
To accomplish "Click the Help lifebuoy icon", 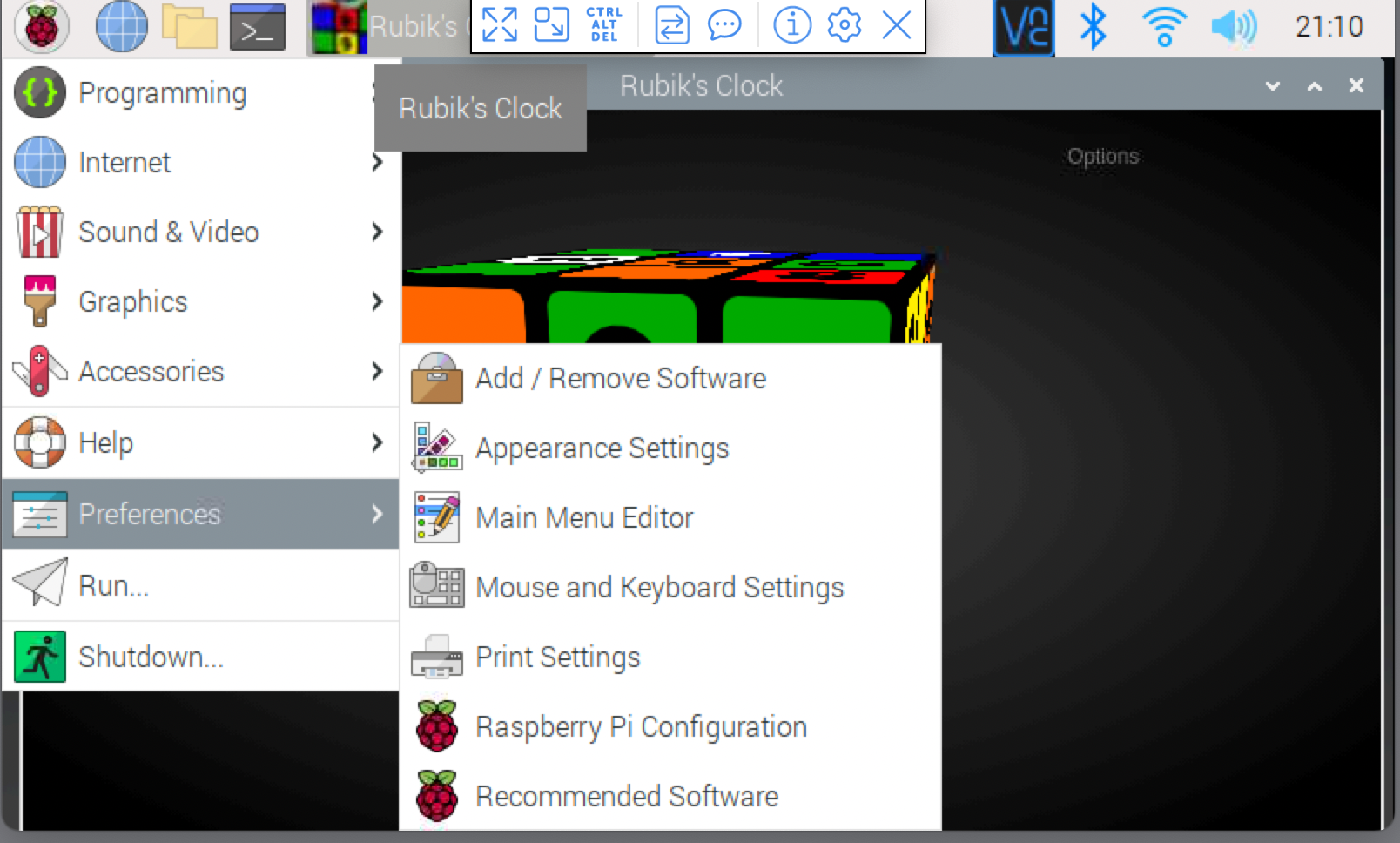I will 40,442.
